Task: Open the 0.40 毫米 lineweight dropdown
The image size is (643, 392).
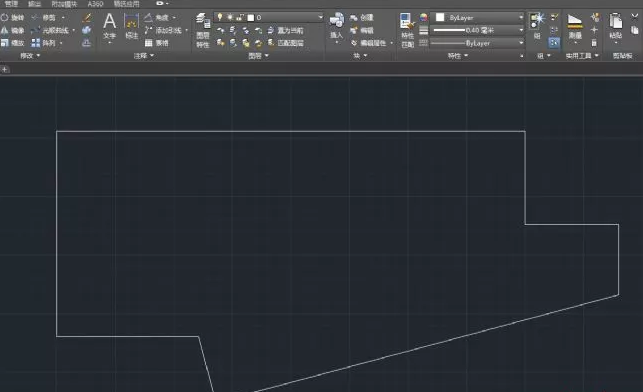Action: pyautogui.click(x=521, y=30)
